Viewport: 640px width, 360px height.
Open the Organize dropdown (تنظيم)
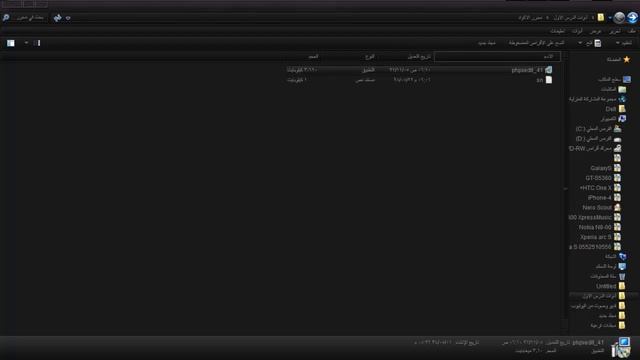[x=624, y=43]
